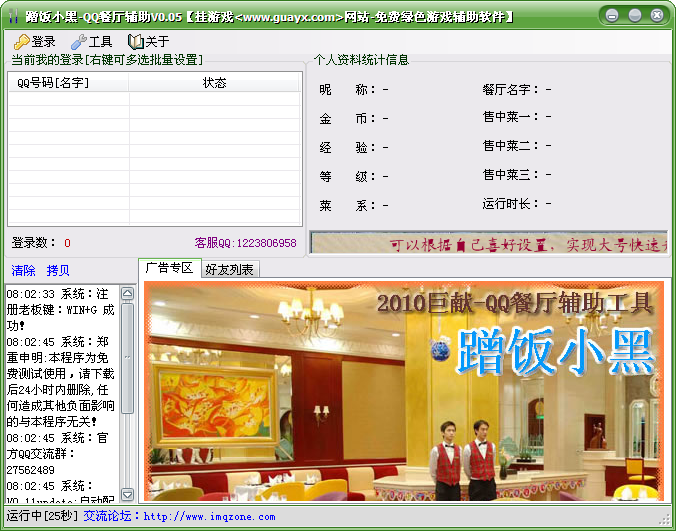Click the 金币 field label
Viewport: 676px width, 531px height.
(x=347, y=119)
